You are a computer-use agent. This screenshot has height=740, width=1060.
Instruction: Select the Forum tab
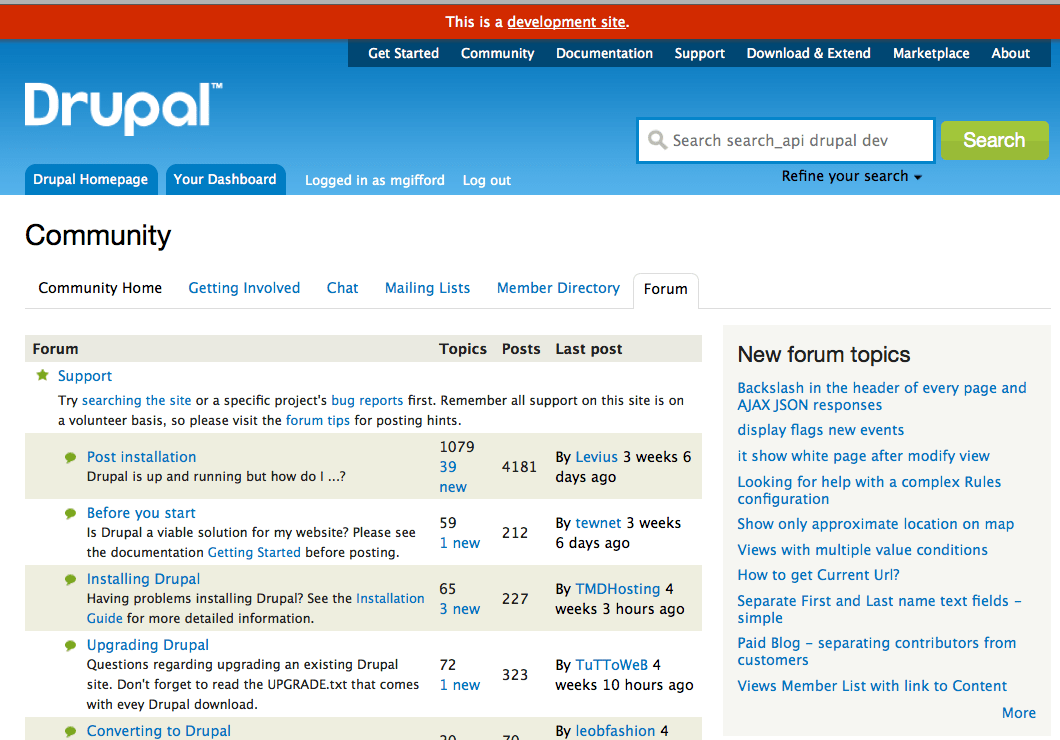tap(666, 289)
